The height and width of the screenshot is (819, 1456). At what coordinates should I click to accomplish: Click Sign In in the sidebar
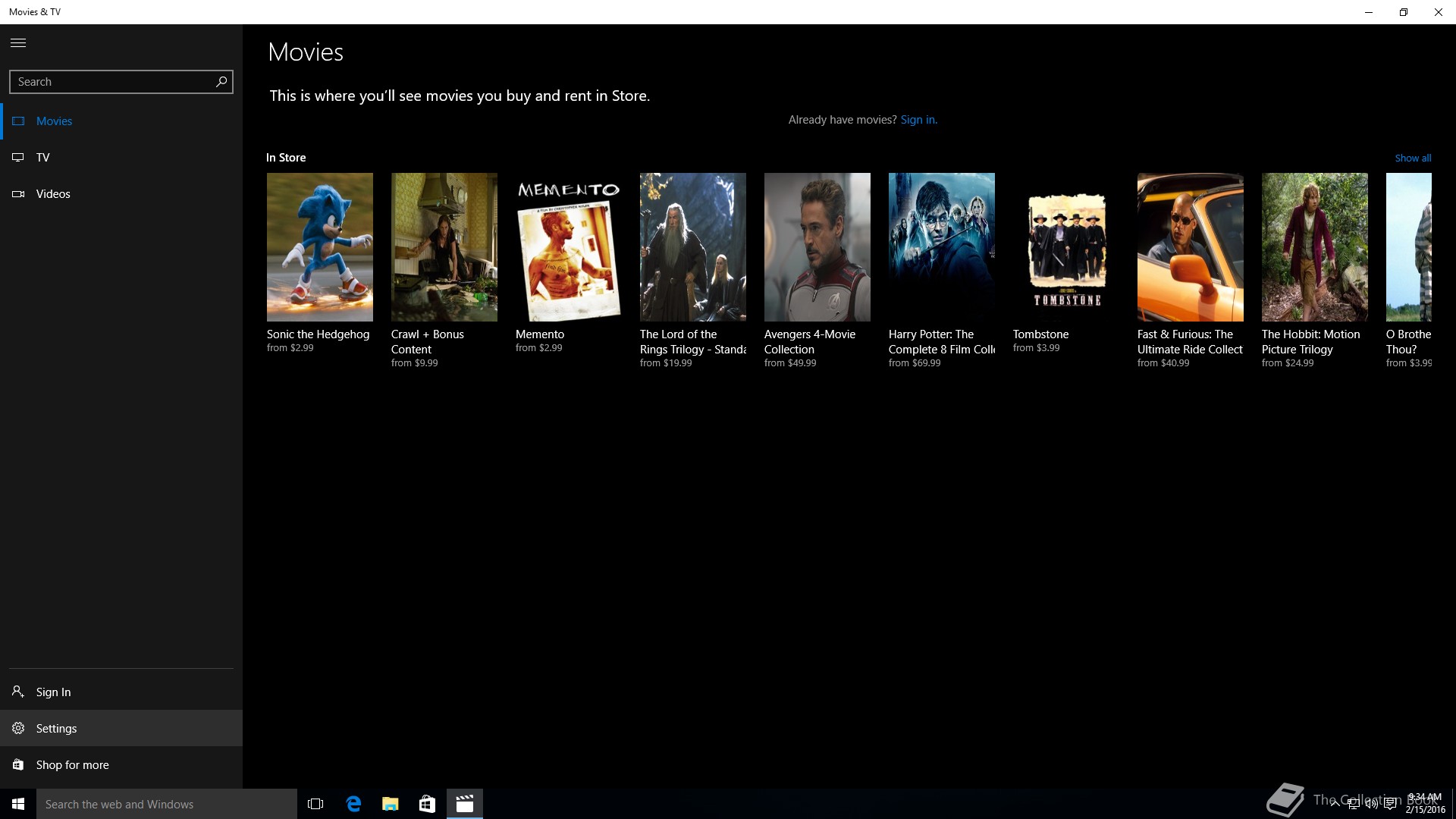tap(121, 692)
